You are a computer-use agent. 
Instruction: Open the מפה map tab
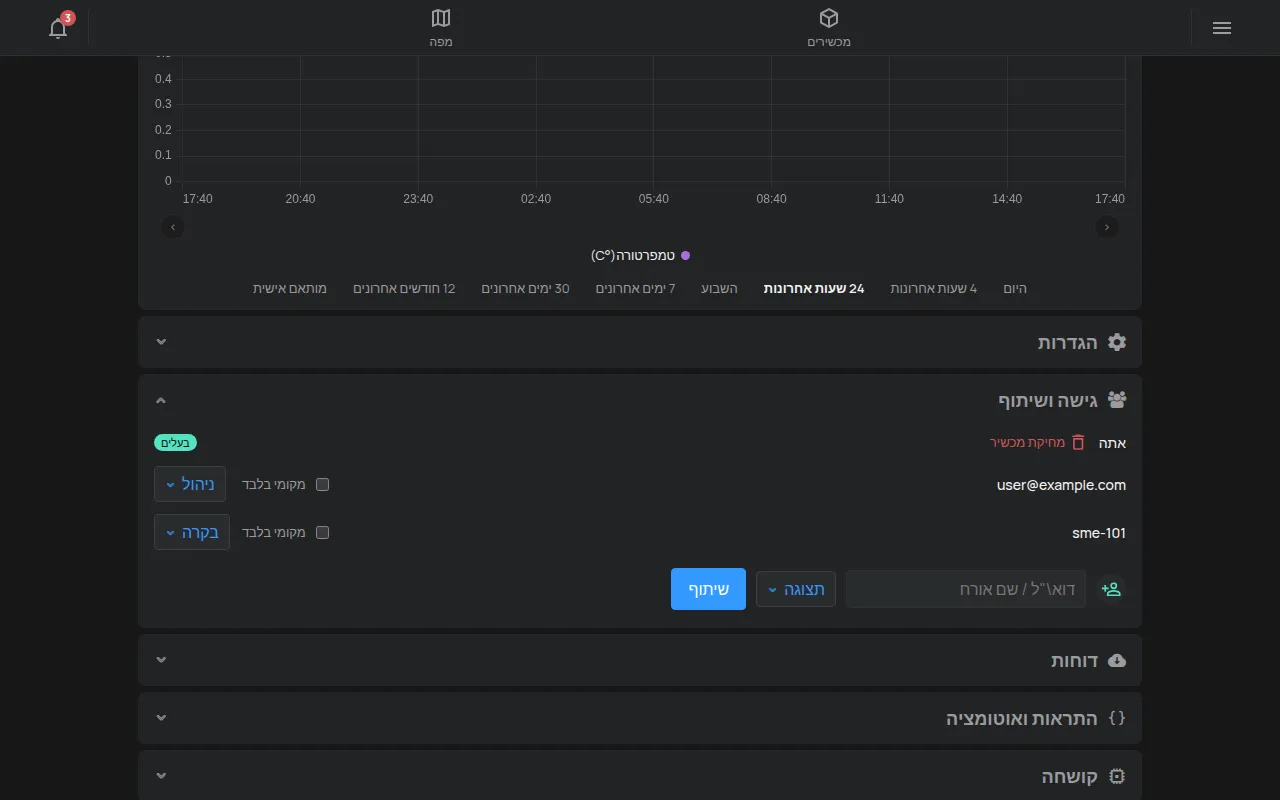pos(441,28)
